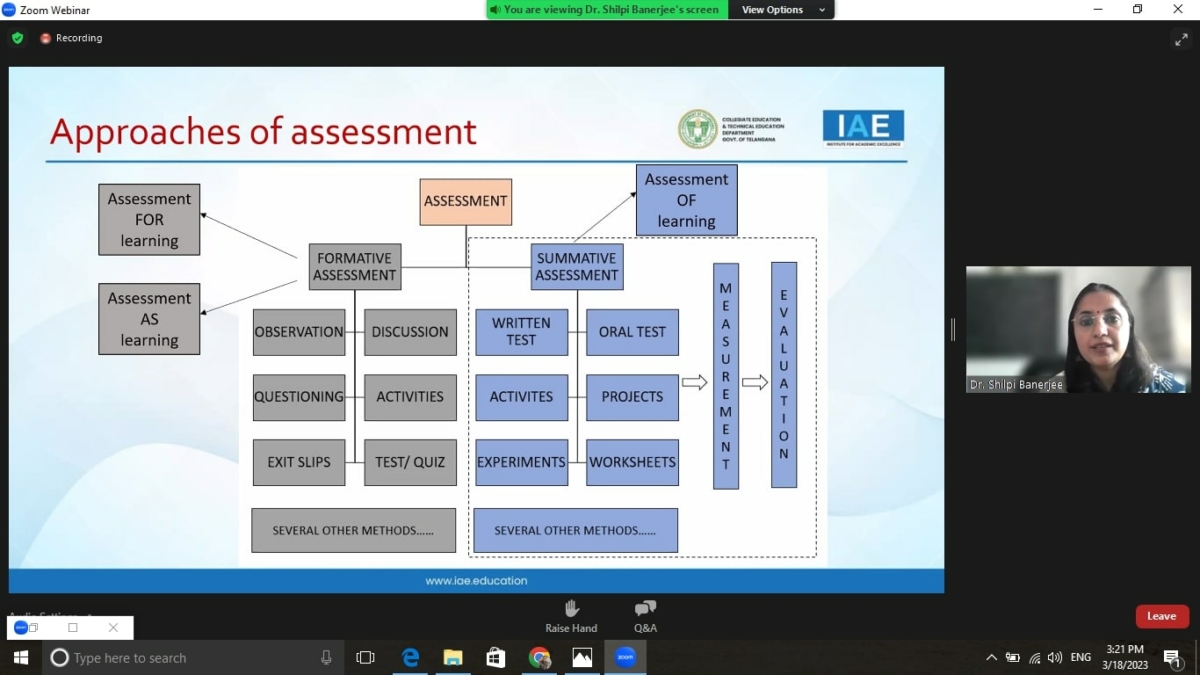1200x675 pixels.
Task: Enter full screen with the expand arrows icon
Action: pyautogui.click(x=1181, y=39)
